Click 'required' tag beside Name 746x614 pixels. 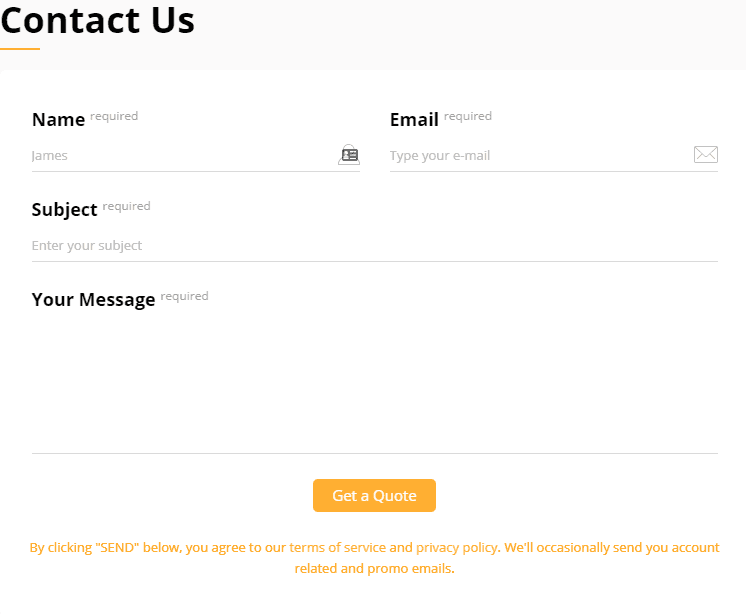[114, 116]
